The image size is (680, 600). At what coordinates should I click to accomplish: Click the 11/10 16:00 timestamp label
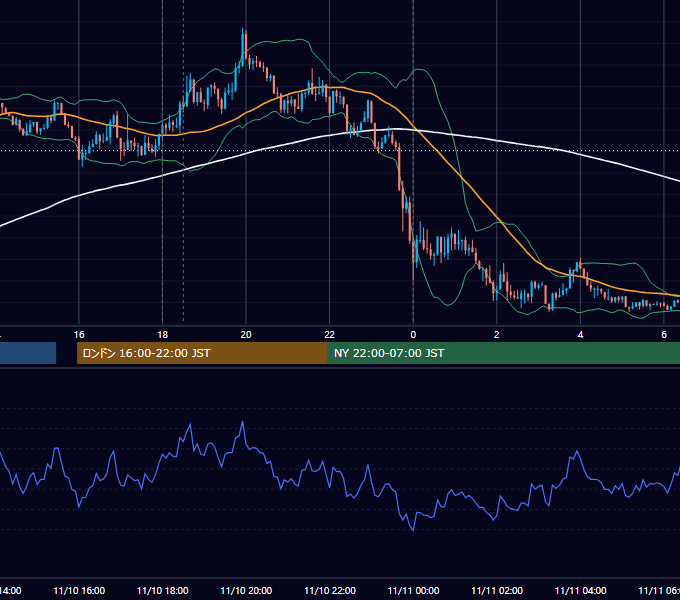point(79,590)
